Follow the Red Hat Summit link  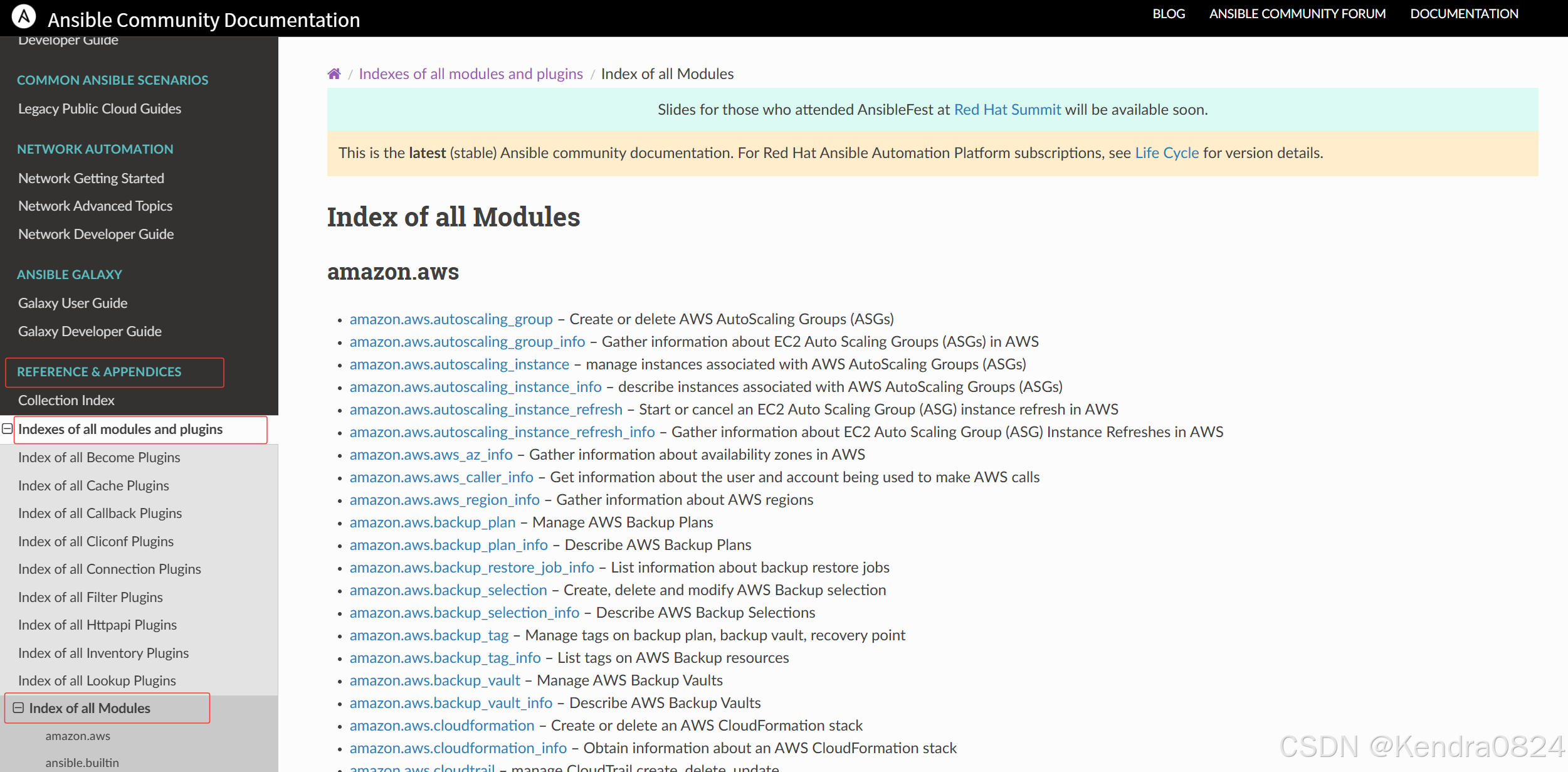[x=1007, y=110]
